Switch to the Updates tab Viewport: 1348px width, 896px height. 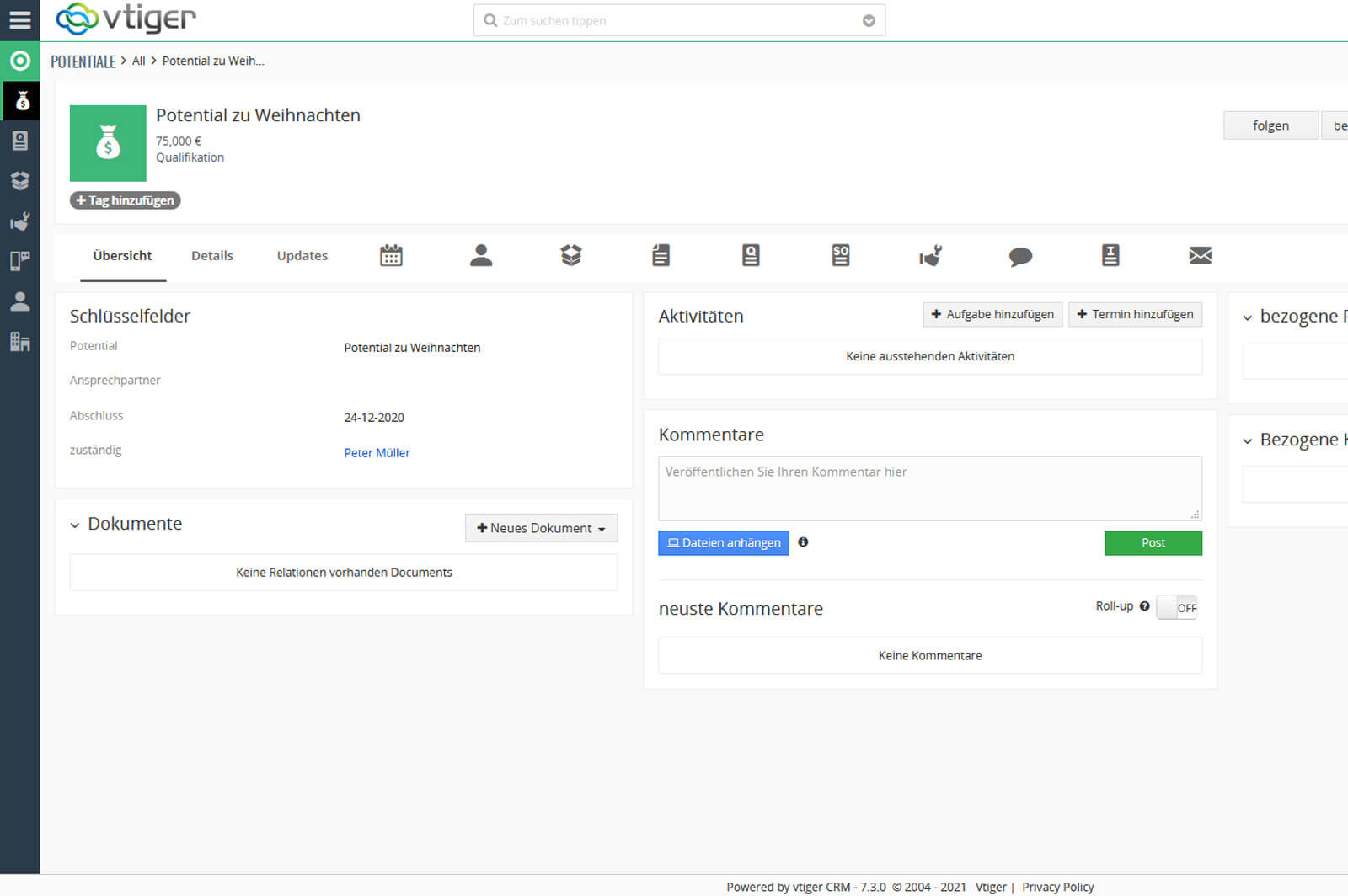(302, 256)
